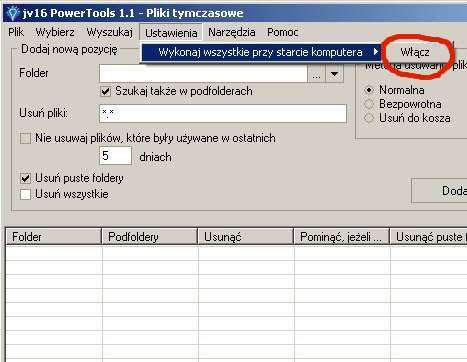Screen dimensions: 467x362
Task: Select 'Wykonaj wszystkie przy starcie komputera' entry
Action: pyautogui.click(x=261, y=52)
